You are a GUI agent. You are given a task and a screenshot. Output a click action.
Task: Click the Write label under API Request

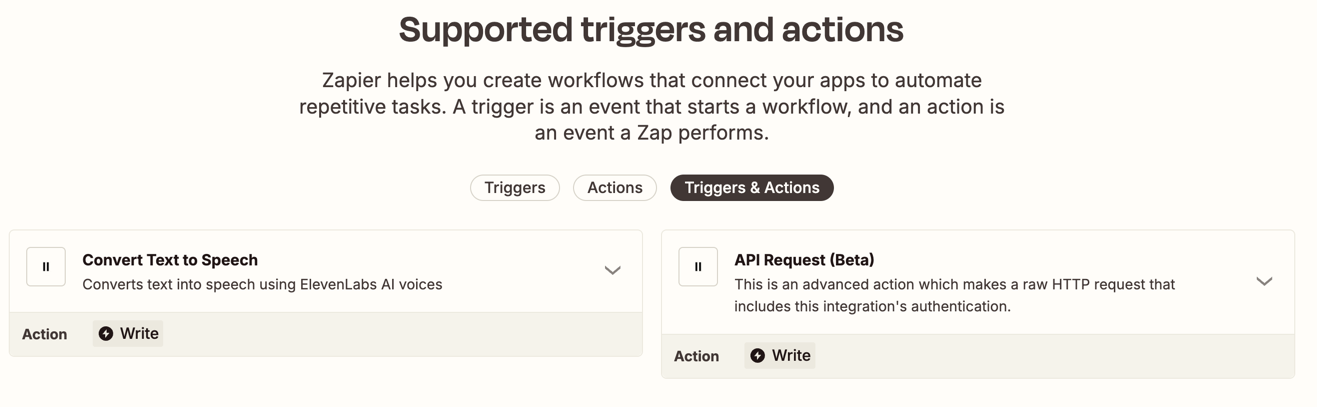point(791,356)
